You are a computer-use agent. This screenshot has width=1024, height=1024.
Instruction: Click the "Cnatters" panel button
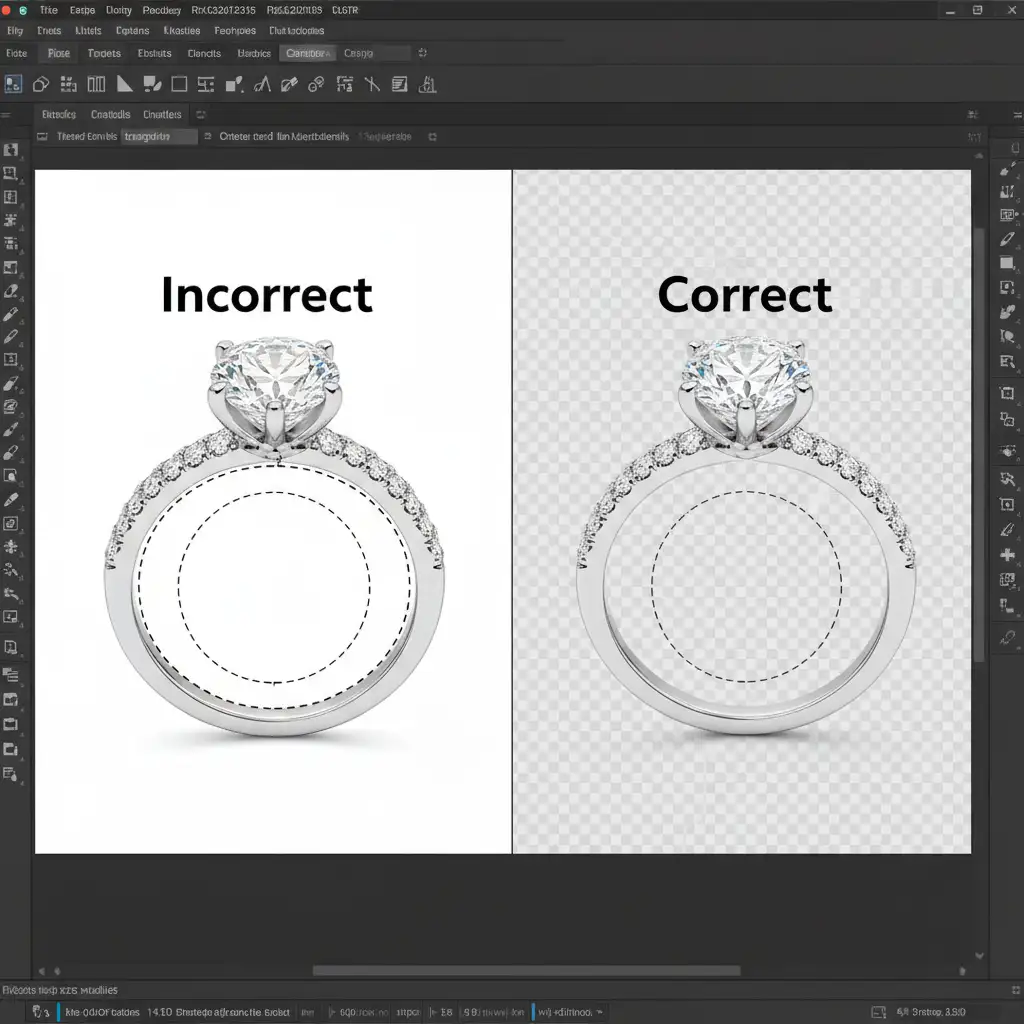tap(162, 115)
